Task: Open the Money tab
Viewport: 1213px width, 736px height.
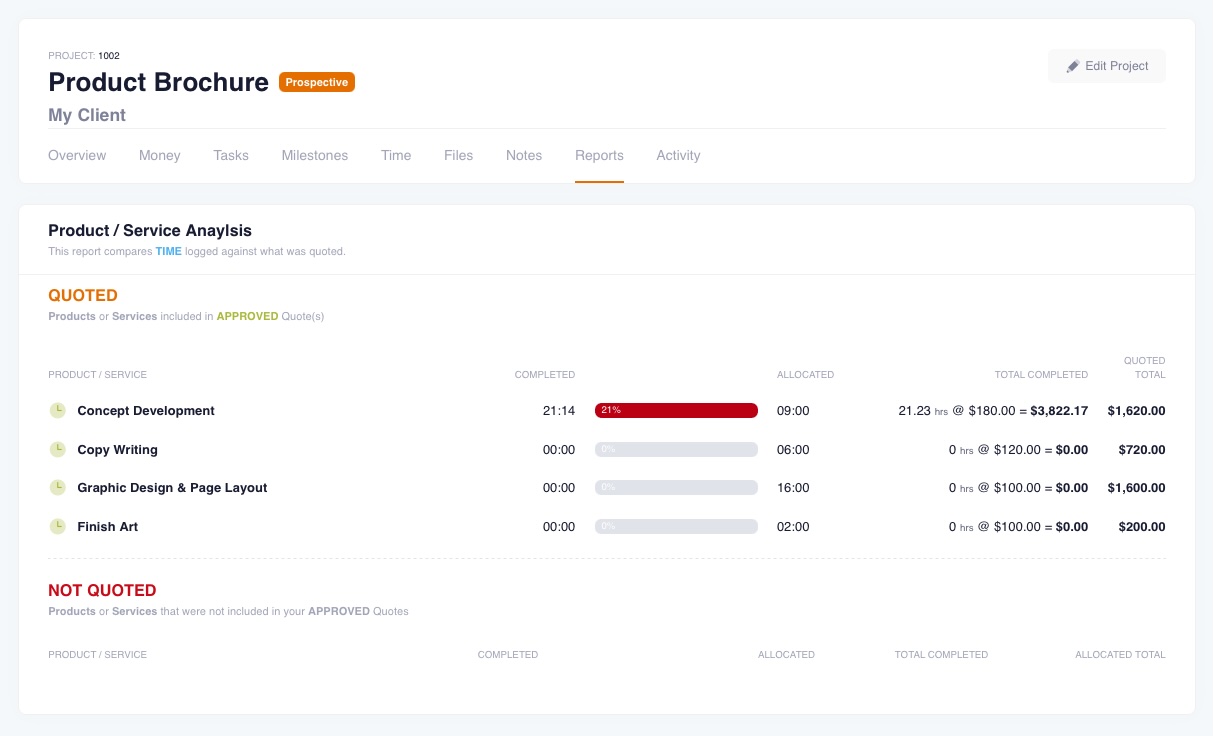Action: point(159,155)
